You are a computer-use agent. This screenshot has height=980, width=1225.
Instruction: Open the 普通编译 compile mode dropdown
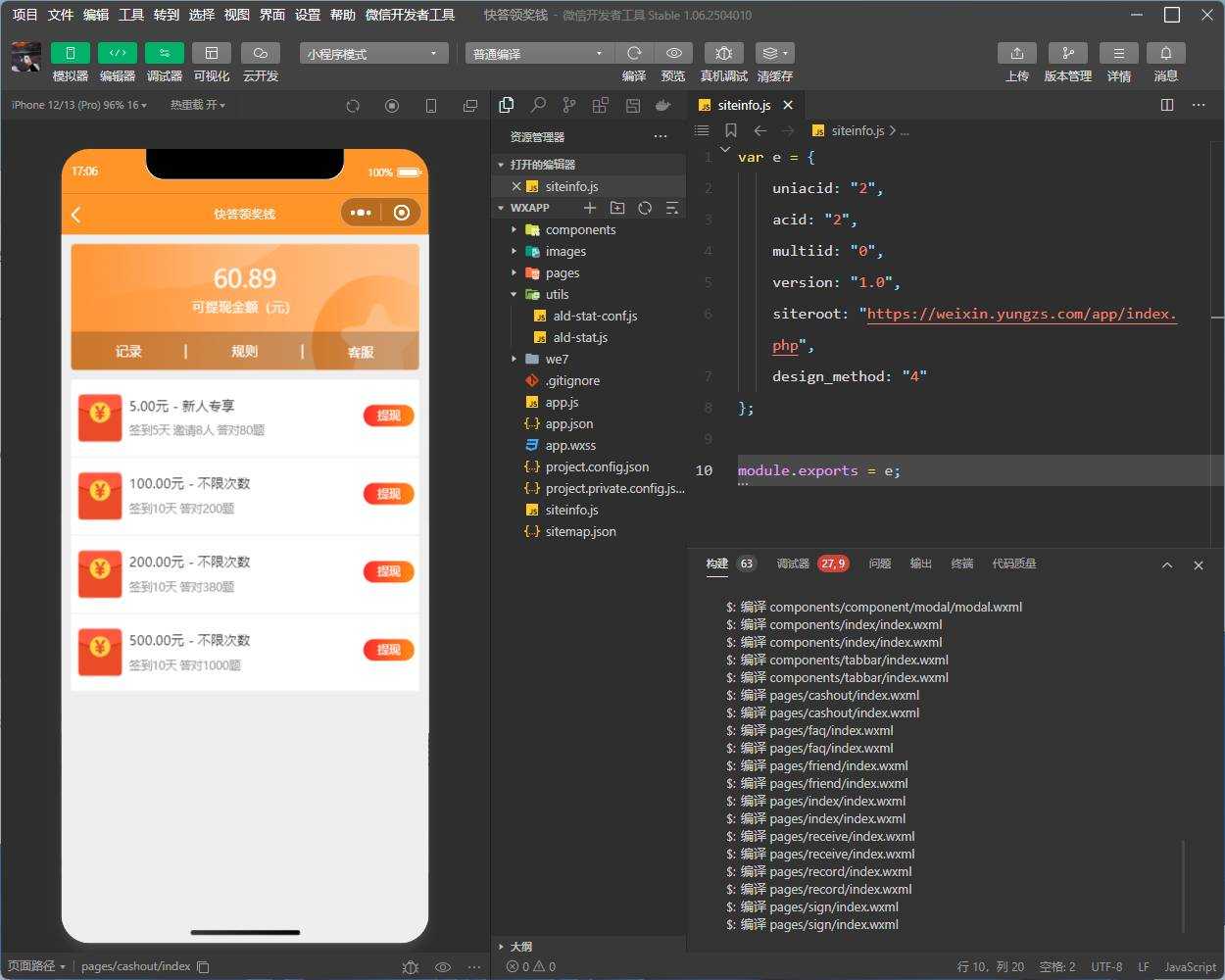pyautogui.click(x=538, y=53)
